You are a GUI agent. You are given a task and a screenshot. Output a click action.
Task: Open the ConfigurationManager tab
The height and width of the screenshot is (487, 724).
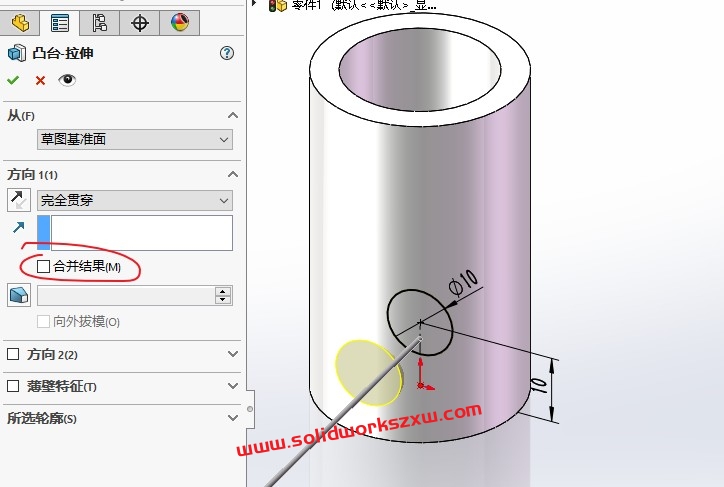(99, 23)
